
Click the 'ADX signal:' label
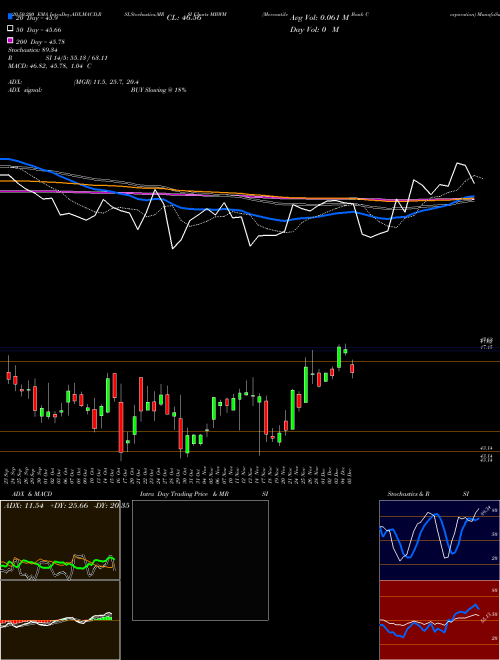click(x=25, y=90)
